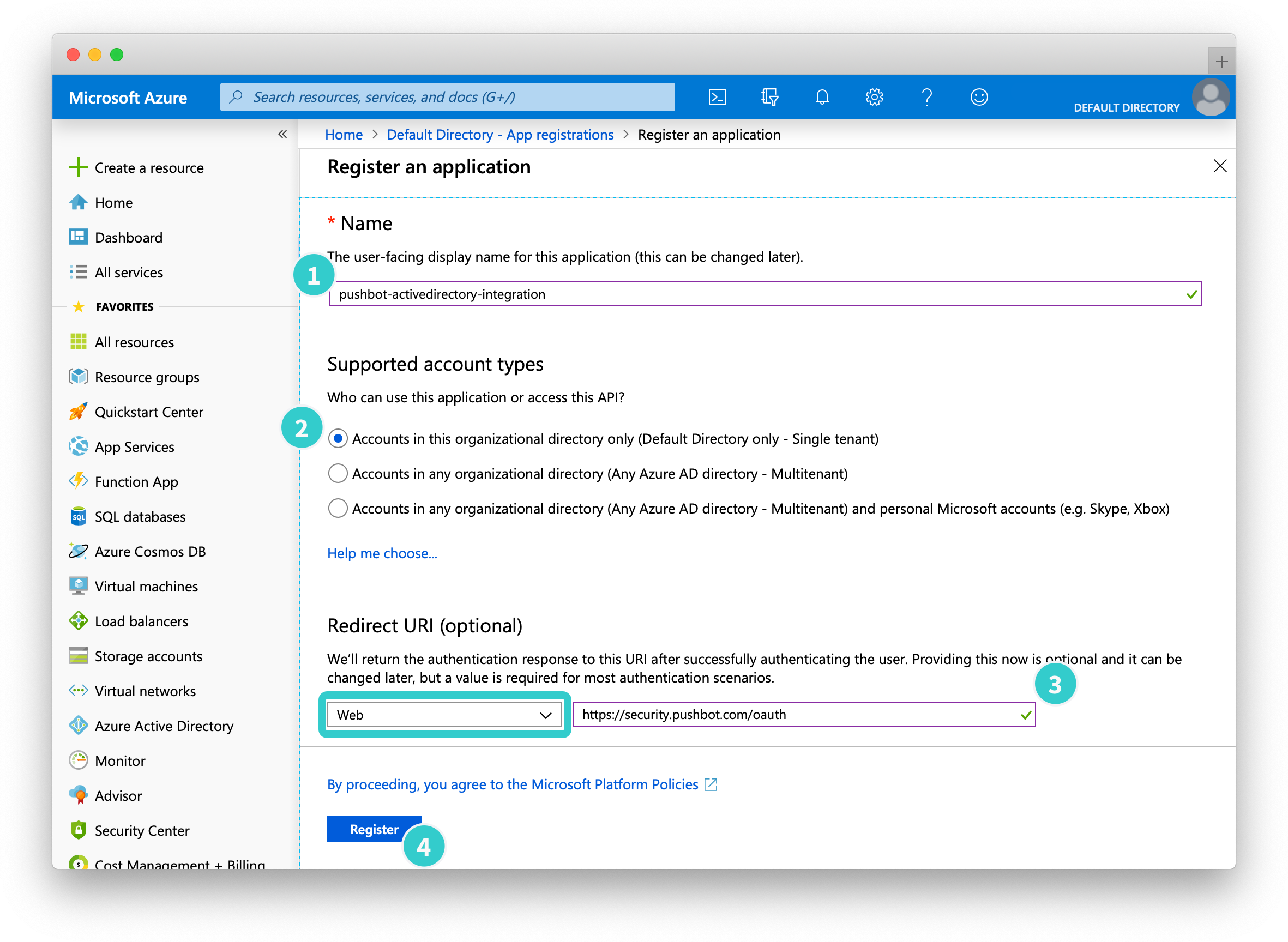Open the user account avatar

pos(1211,98)
